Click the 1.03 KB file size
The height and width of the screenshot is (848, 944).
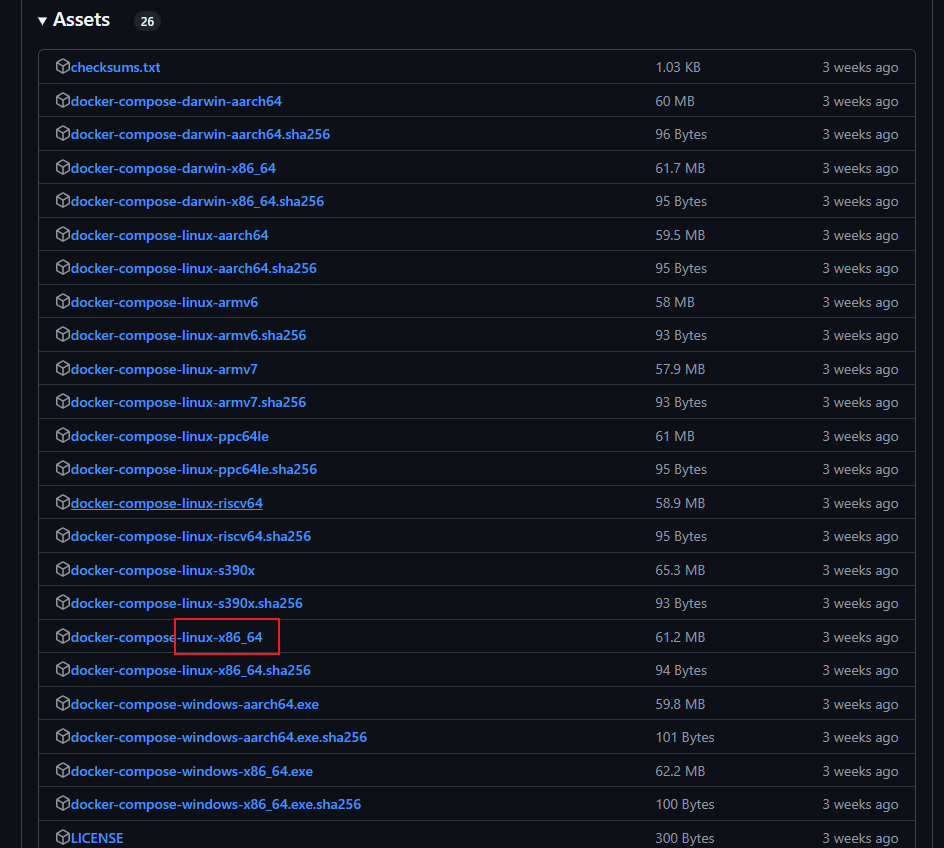[x=678, y=67]
